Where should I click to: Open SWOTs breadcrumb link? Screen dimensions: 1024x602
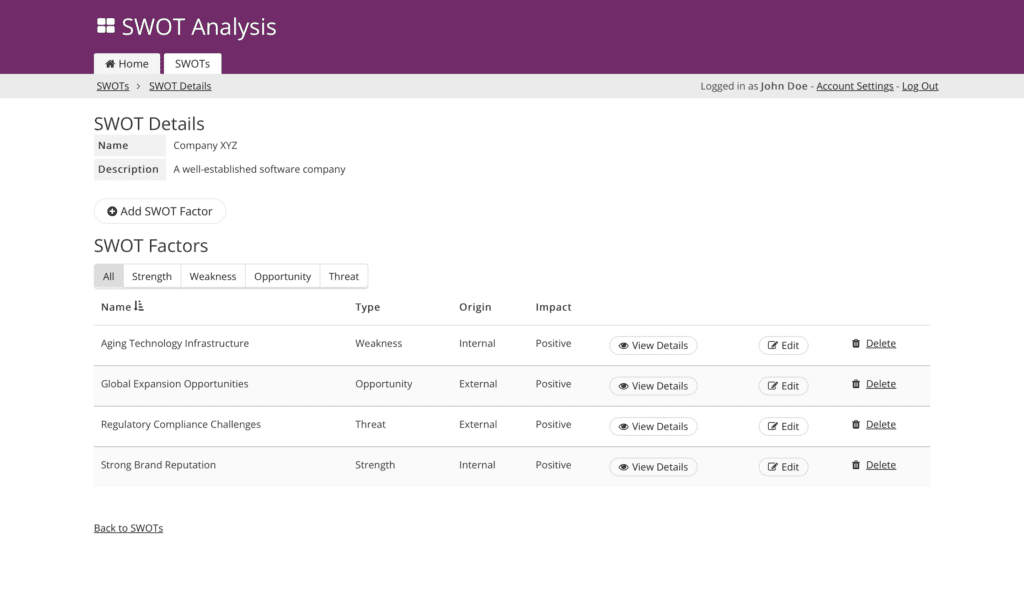click(x=113, y=86)
